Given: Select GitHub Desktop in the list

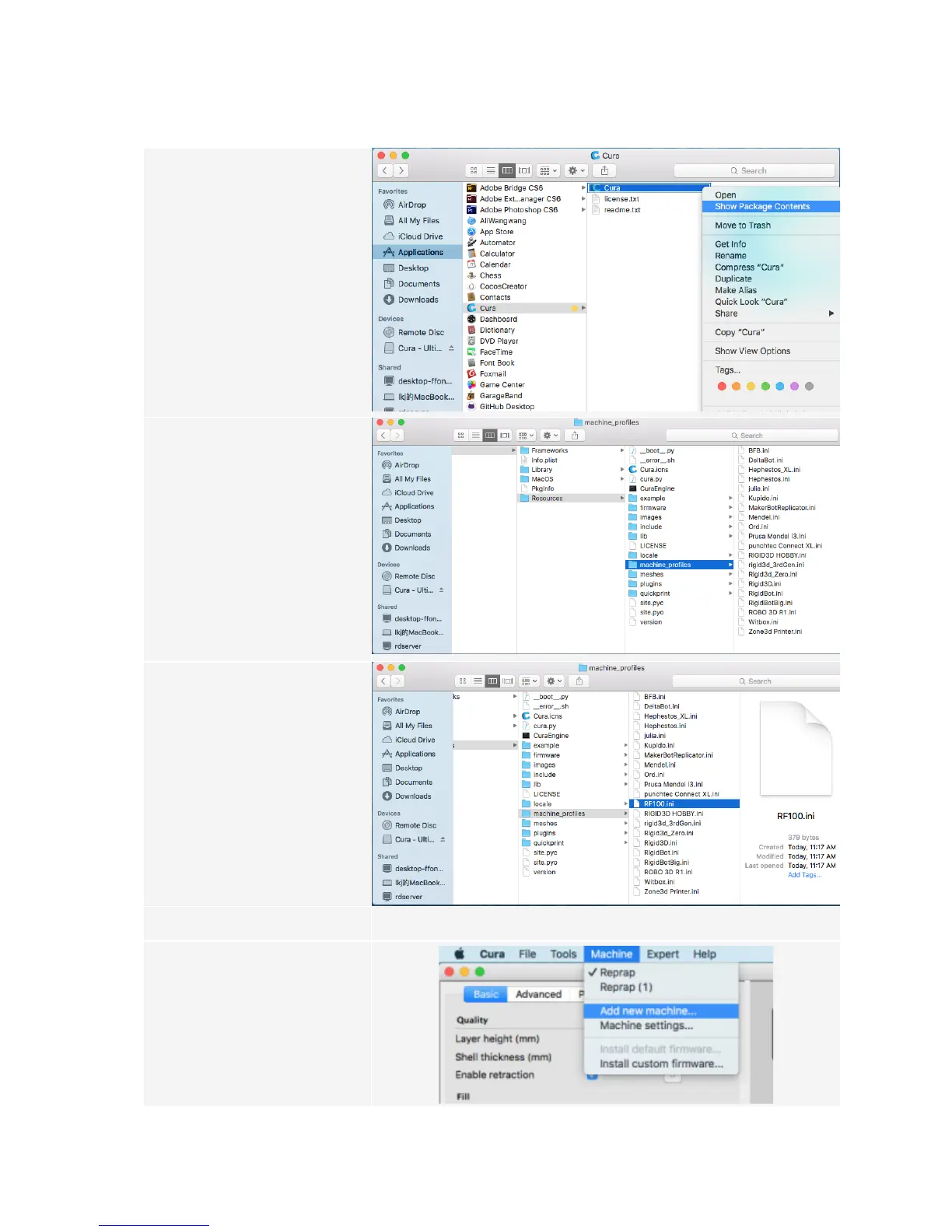Looking at the screenshot, I should [x=506, y=406].
